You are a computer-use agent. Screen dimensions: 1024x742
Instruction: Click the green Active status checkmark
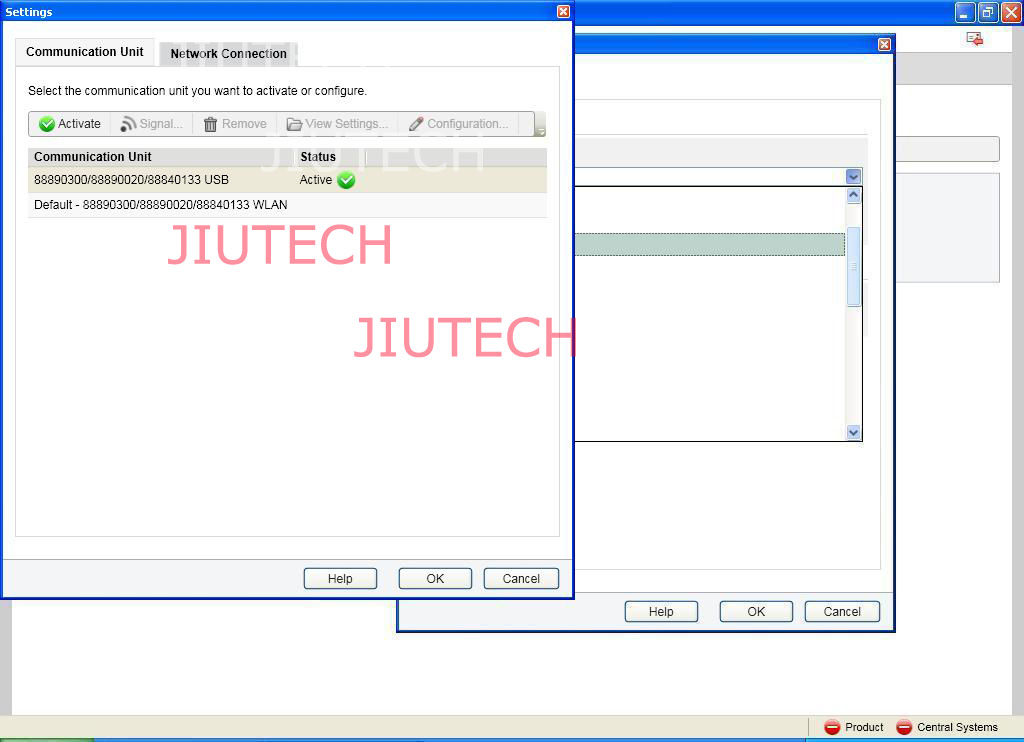346,180
